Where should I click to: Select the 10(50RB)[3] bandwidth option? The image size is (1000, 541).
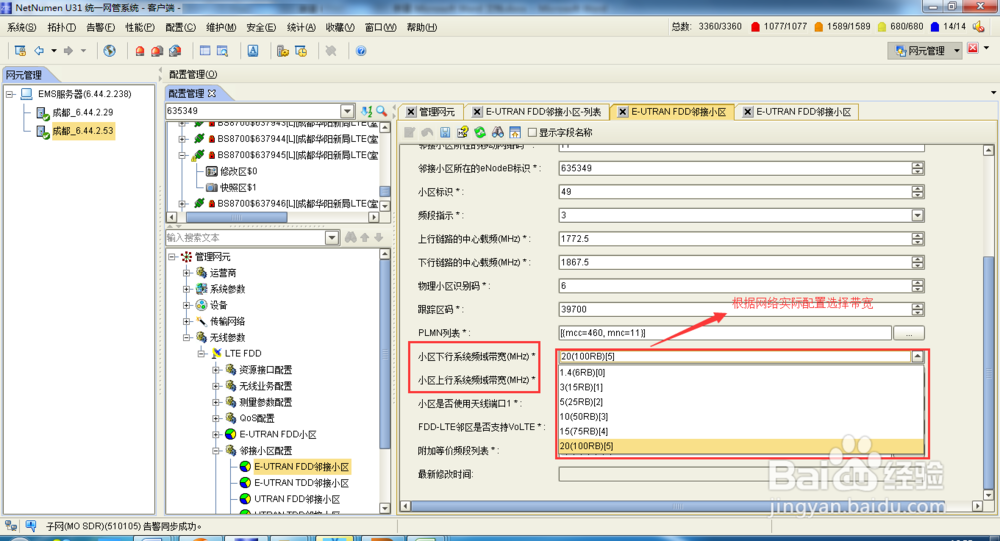pos(740,417)
